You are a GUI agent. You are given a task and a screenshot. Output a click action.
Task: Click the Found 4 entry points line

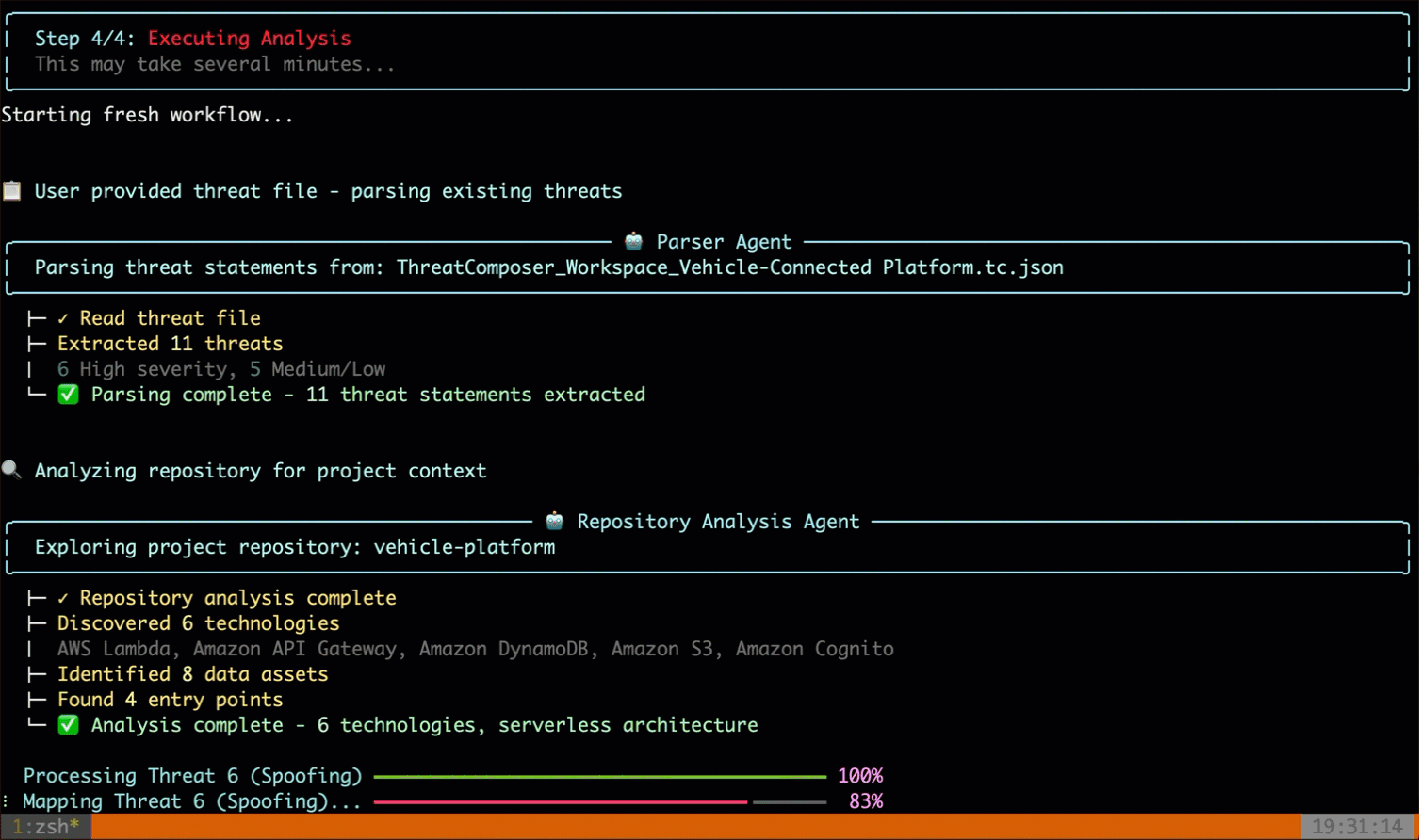coord(170,700)
